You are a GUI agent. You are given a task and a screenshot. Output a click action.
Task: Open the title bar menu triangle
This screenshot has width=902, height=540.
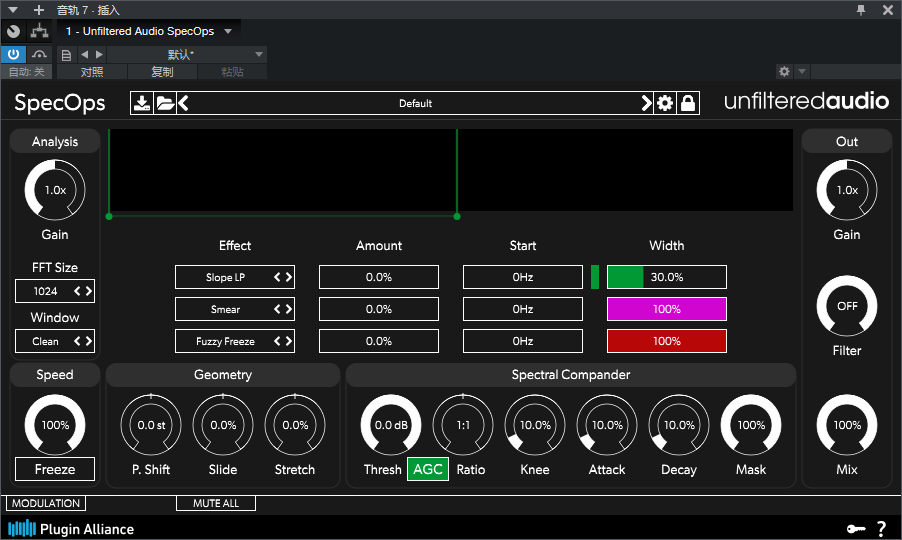[13, 10]
